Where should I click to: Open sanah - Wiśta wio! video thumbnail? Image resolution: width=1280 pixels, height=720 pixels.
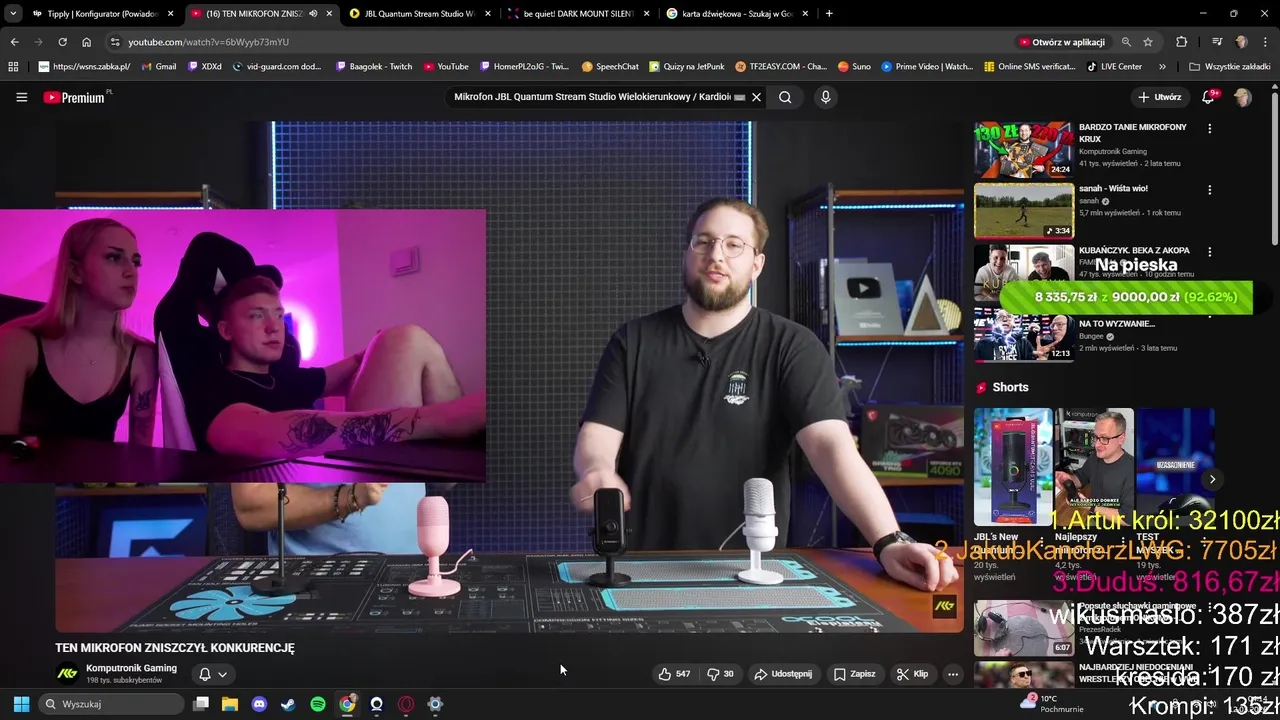tap(1024, 211)
